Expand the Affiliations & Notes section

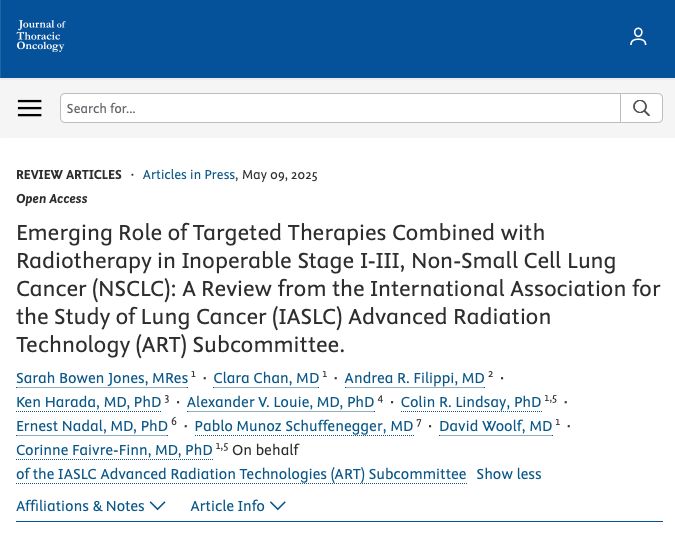(91, 506)
